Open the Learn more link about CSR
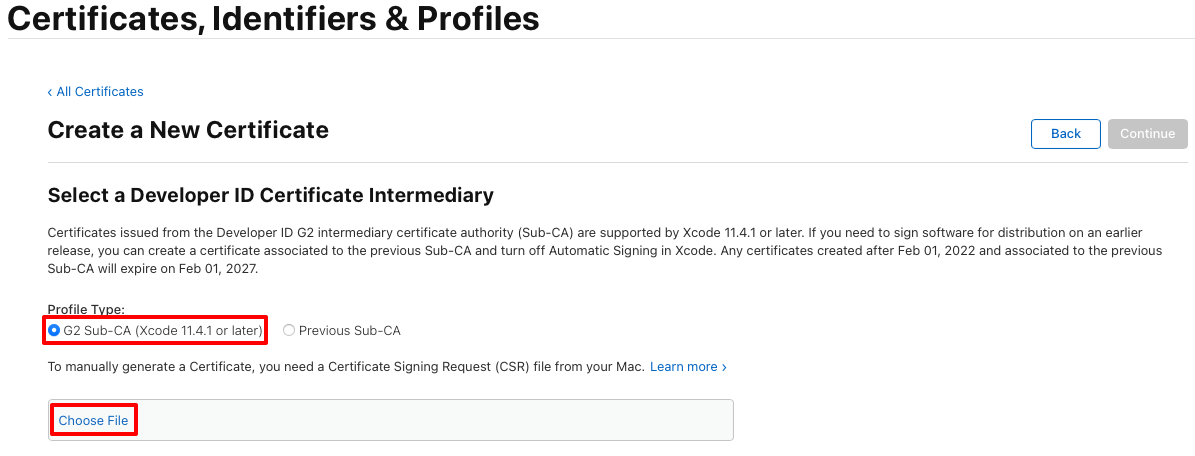Image resolution: width=1195 pixels, height=456 pixels. 683,367
